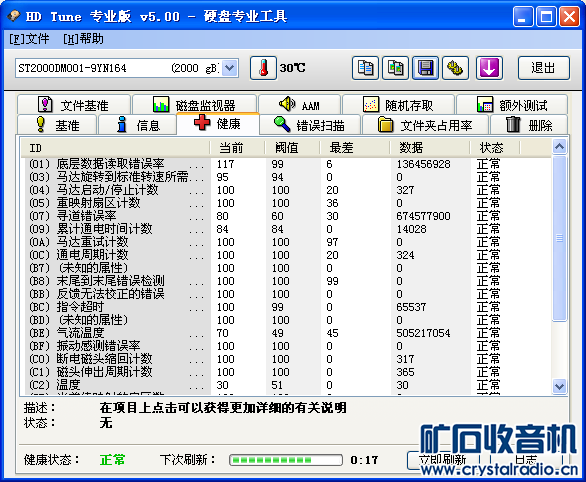Click the 退出 button
The image size is (586, 482).
coord(544,68)
